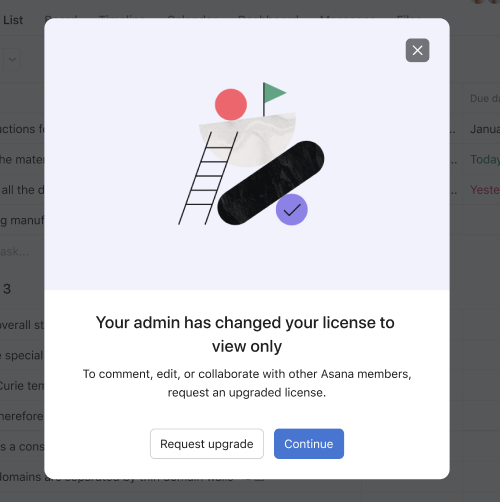Screen dimensions: 500x502
Task: Click the red circle in the illustration
Action: 231,104
